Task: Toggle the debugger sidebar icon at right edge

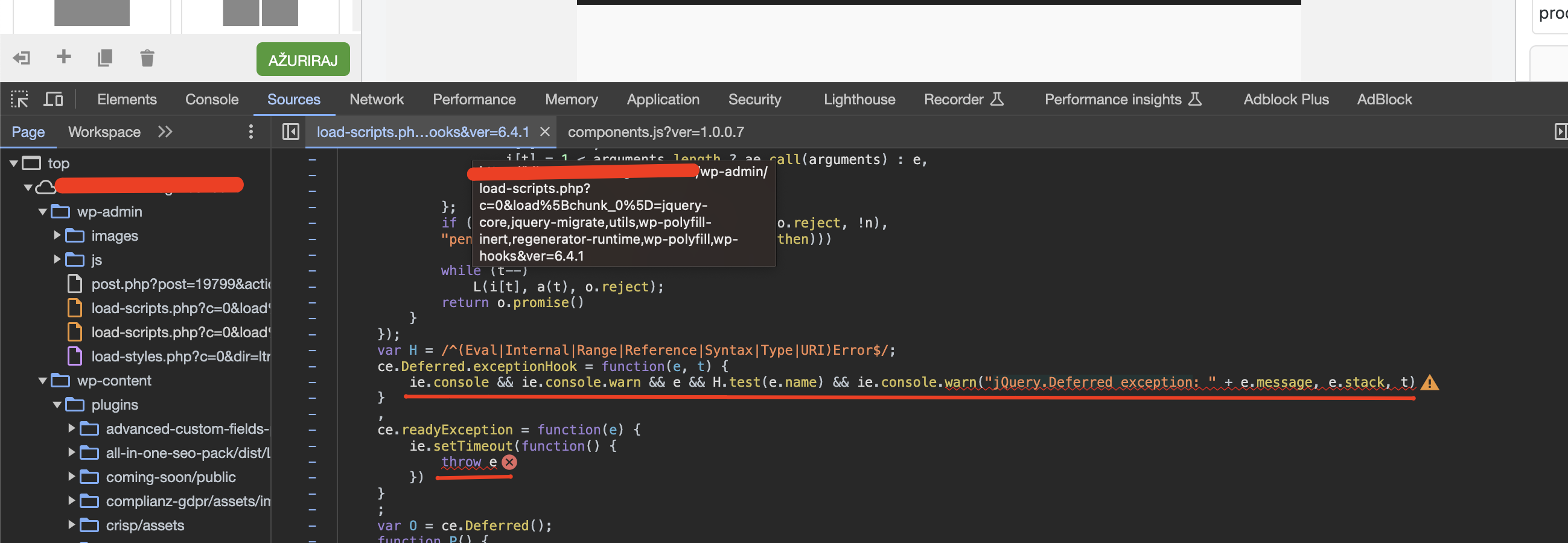Action: click(x=1561, y=132)
